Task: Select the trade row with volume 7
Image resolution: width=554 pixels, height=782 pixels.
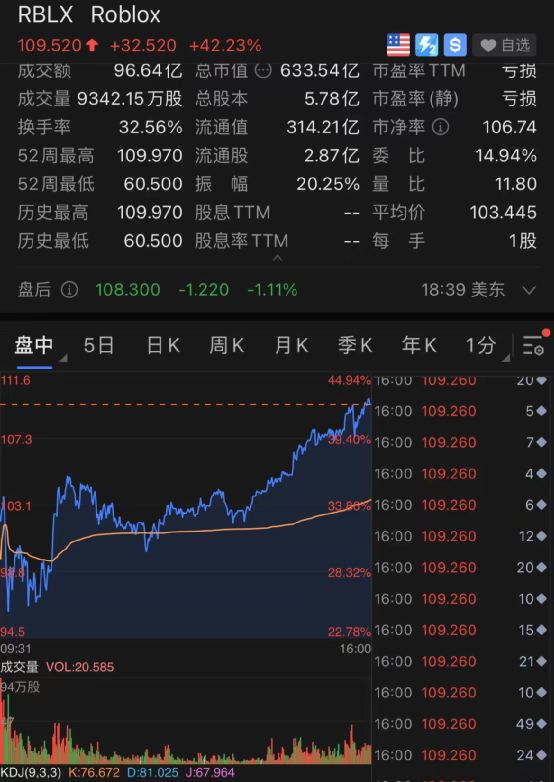Action: [x=463, y=442]
